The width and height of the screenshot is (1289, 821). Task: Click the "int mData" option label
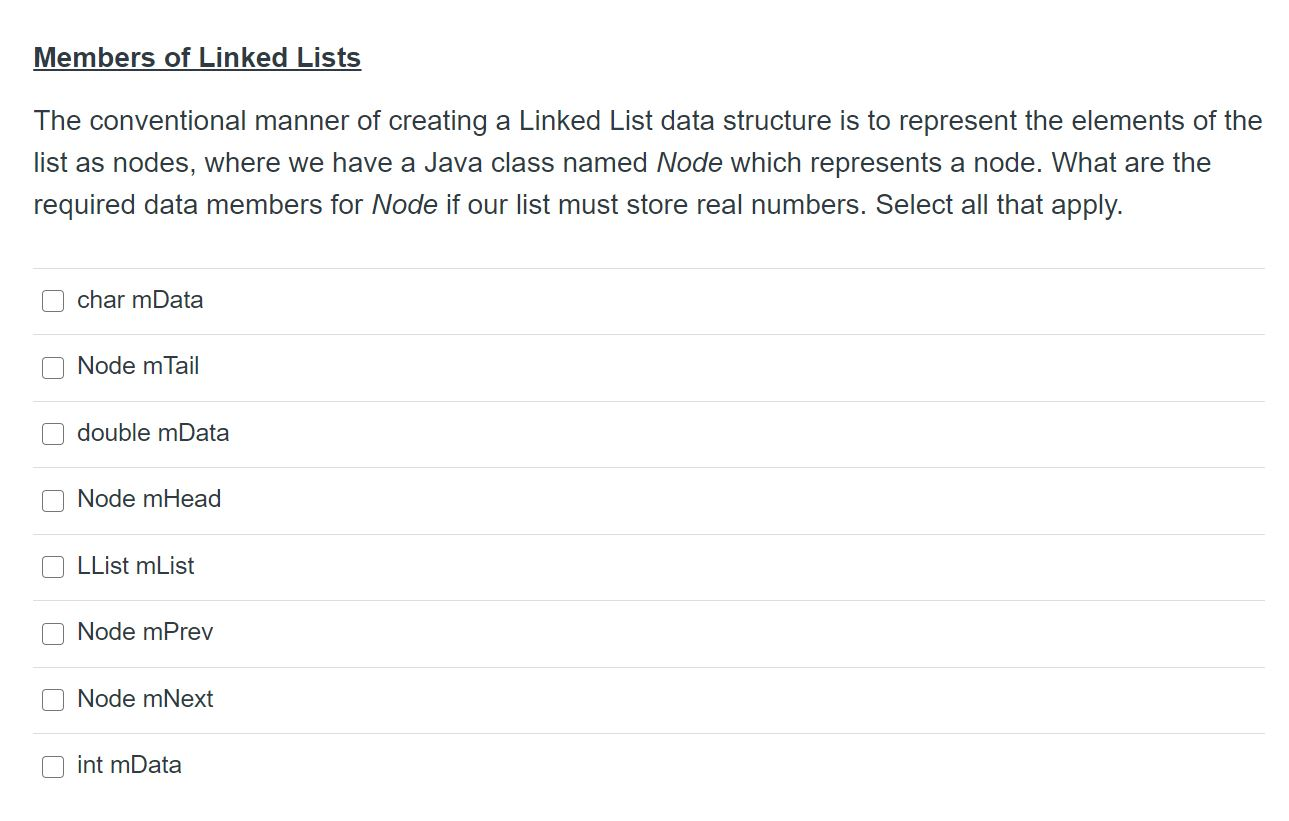click(x=130, y=765)
